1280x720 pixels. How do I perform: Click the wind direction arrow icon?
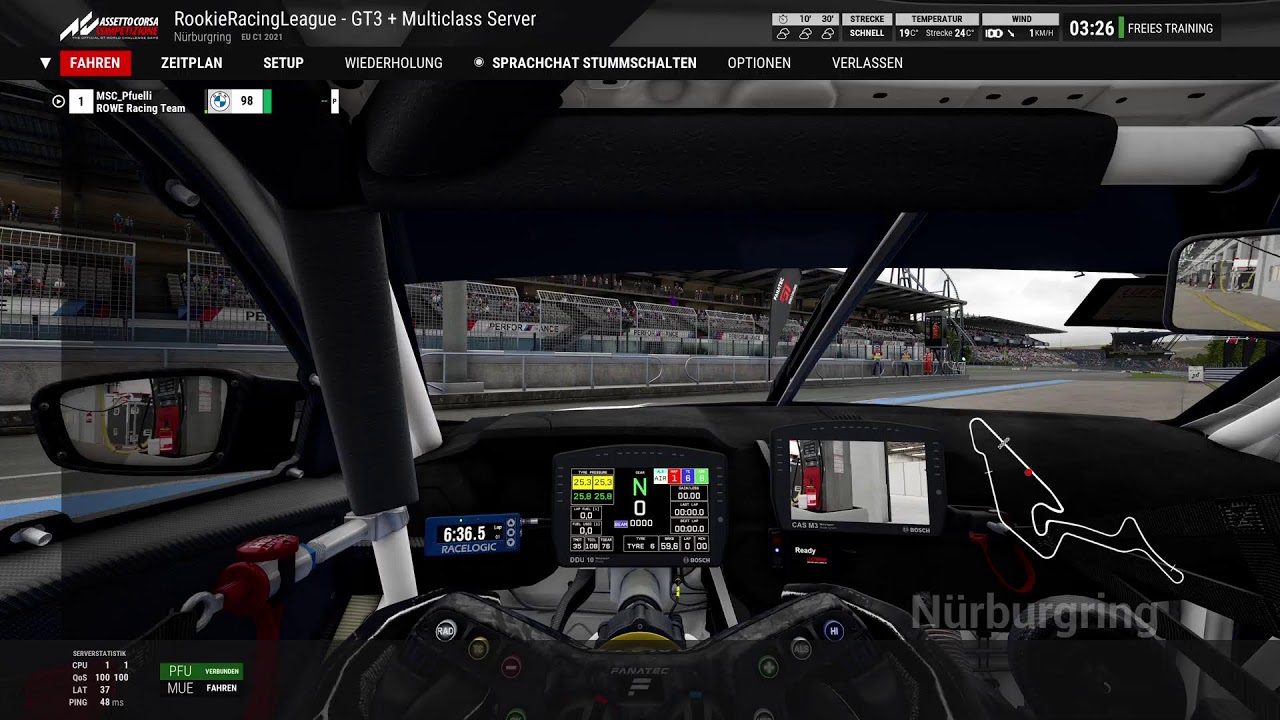[x=1011, y=33]
